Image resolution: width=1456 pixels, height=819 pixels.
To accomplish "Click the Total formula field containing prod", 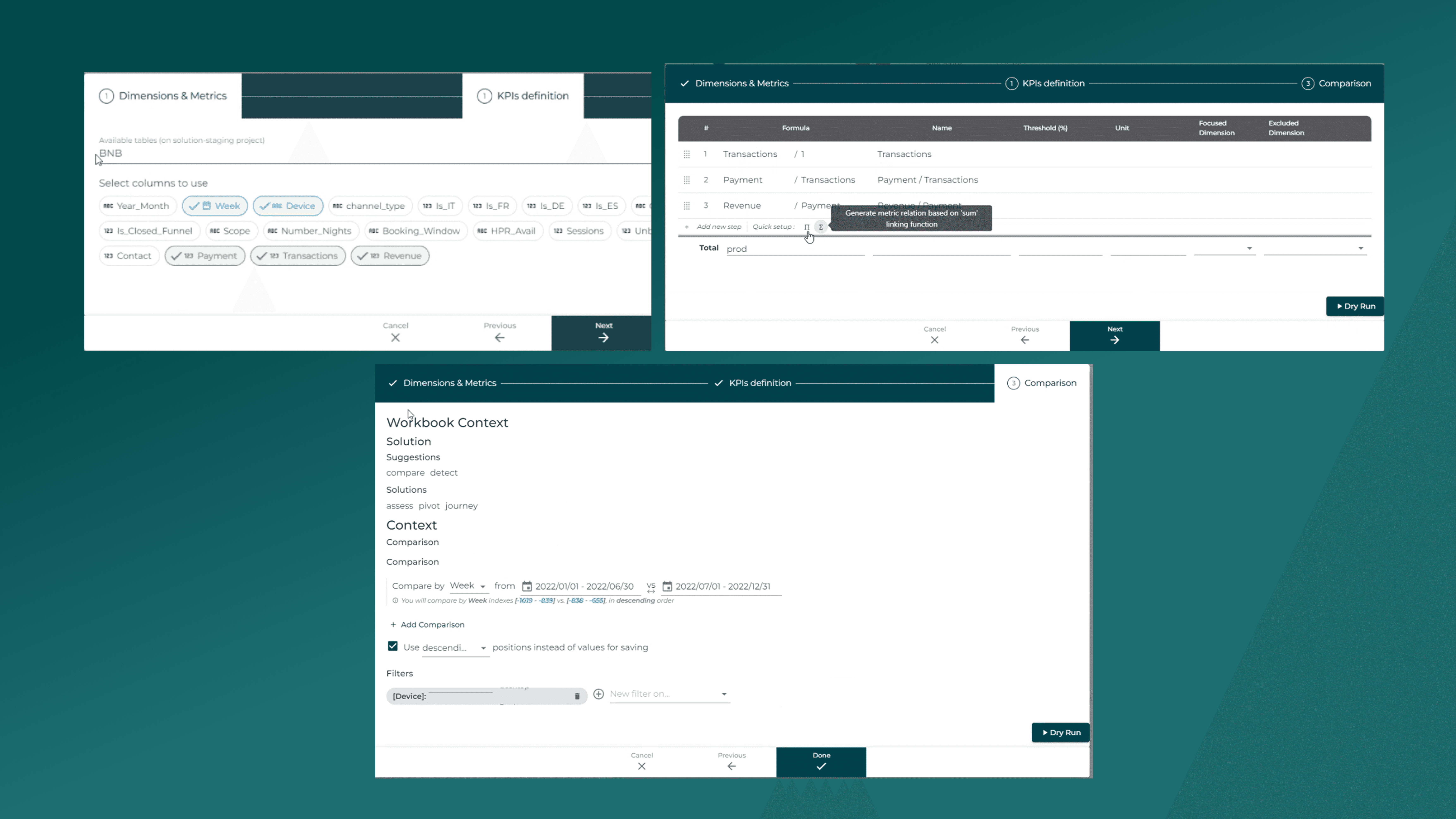I will click(795, 249).
